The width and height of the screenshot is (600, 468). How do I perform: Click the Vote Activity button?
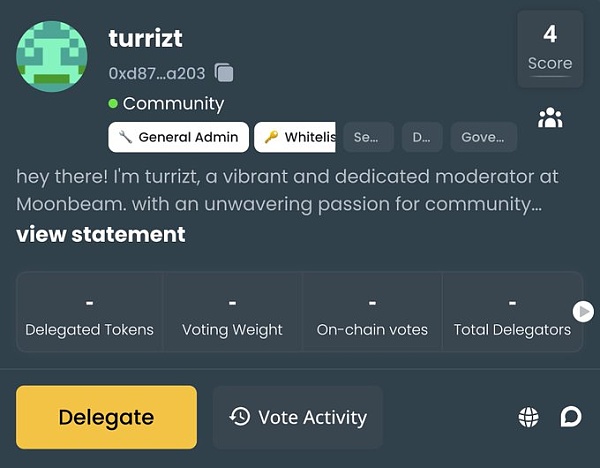[x=298, y=417]
